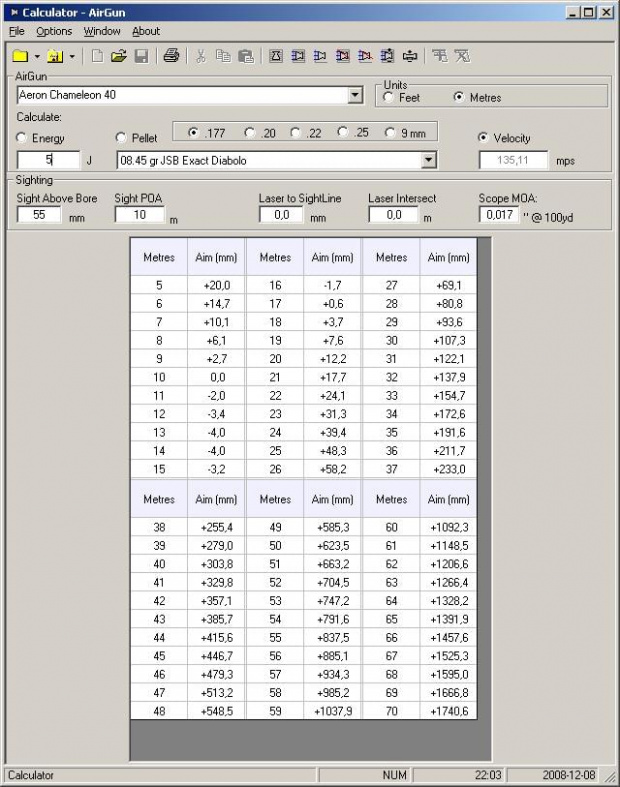This screenshot has width=620, height=787.
Task: Select the 9 mm caliber radio button
Action: tap(390, 133)
